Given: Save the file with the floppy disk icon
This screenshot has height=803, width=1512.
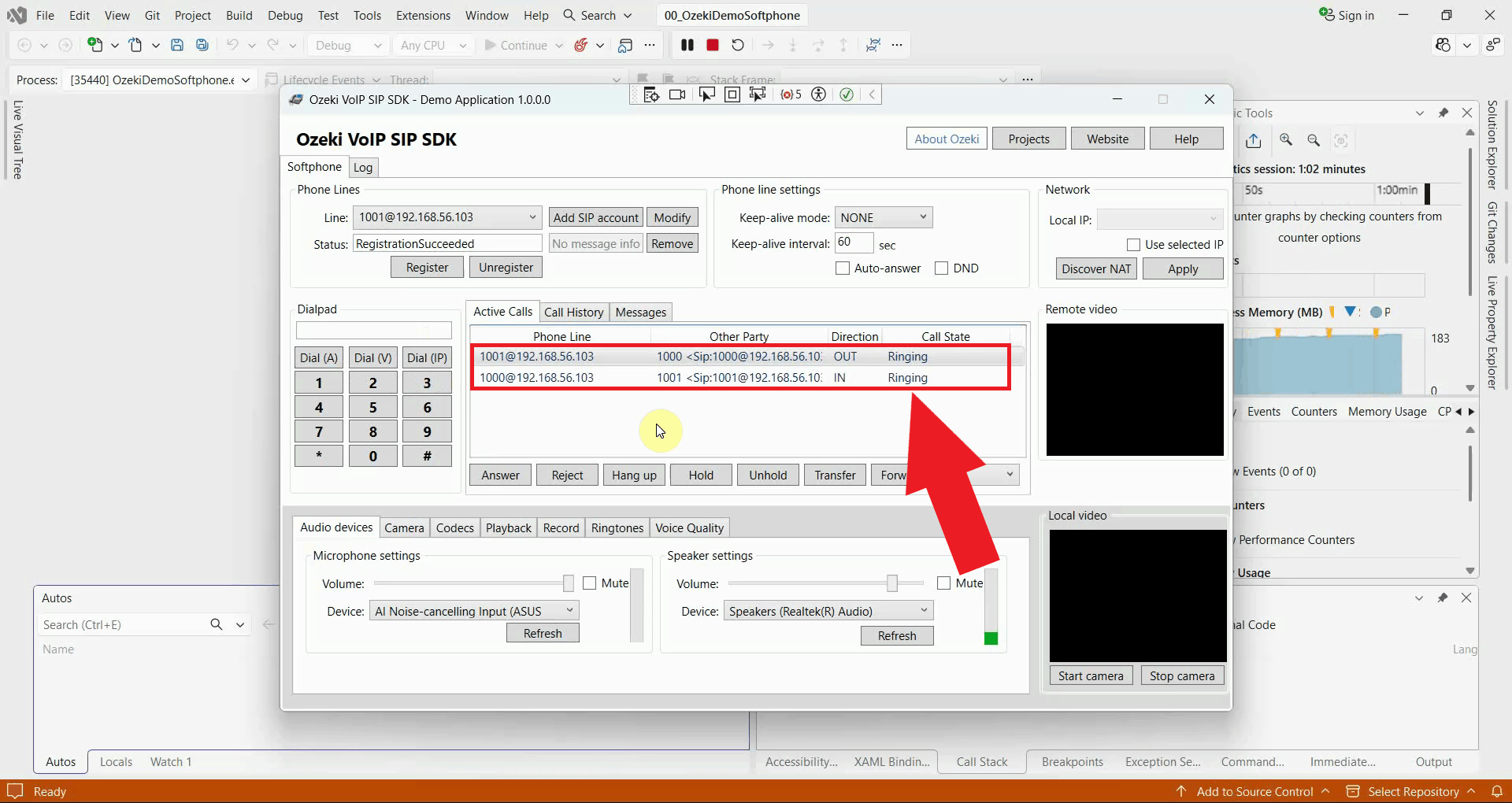Looking at the screenshot, I should pyautogui.click(x=177, y=46).
